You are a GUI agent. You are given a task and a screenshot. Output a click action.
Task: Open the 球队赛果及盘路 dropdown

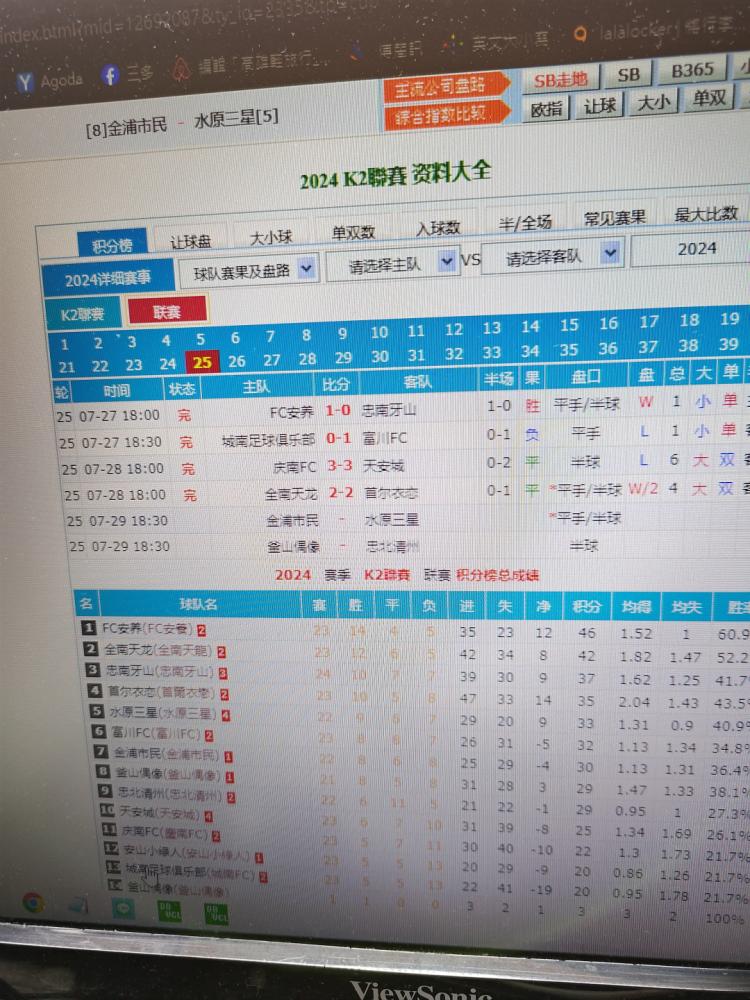248,271
